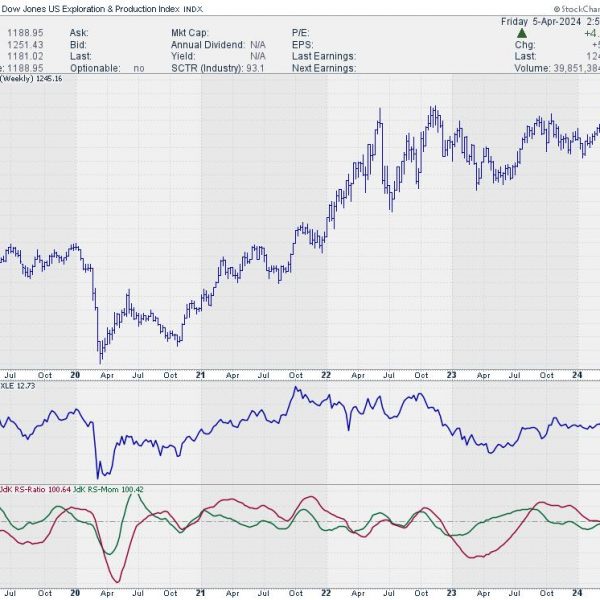Click the 'Last Earnings:' label

tap(324, 56)
